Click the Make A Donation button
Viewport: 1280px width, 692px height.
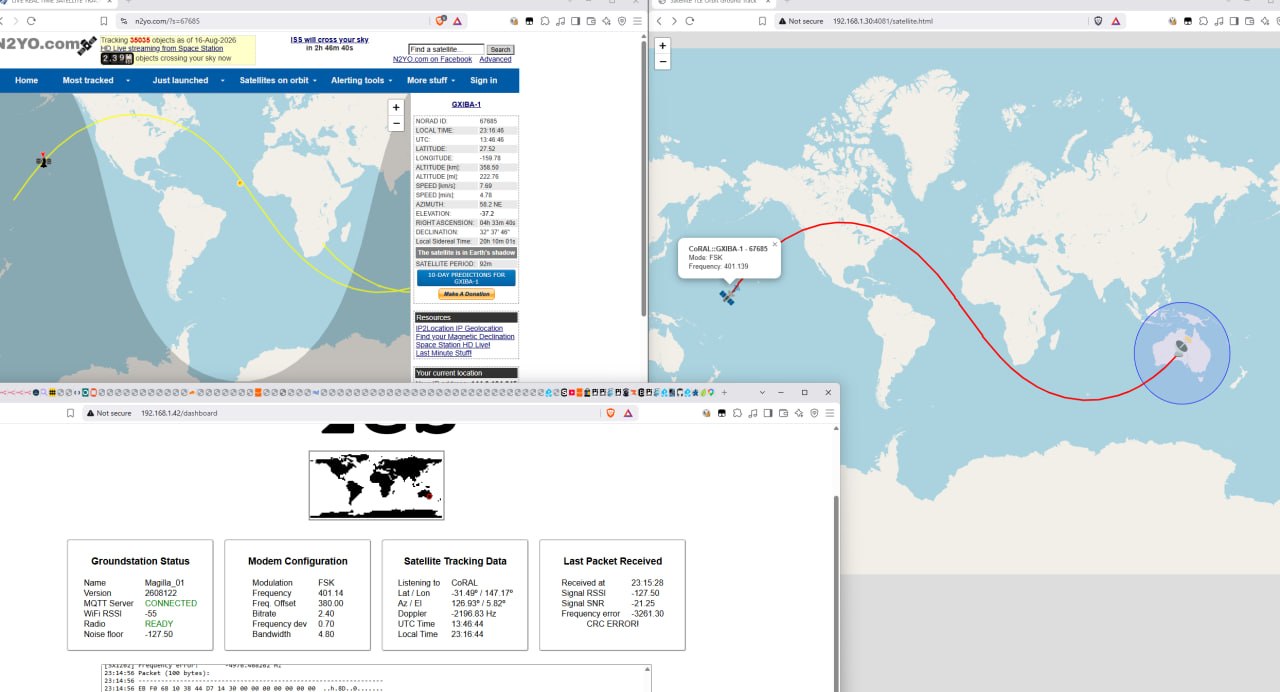(x=466, y=294)
